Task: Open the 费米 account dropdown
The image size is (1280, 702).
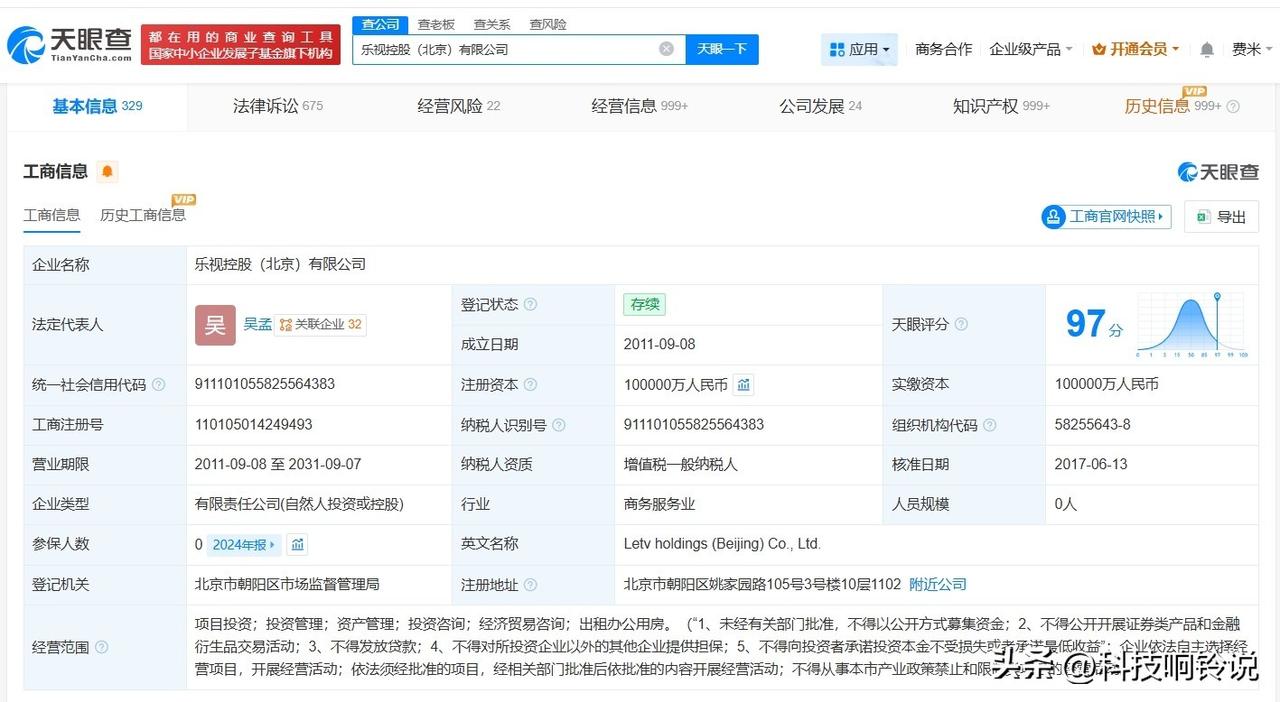Action: pos(1252,48)
